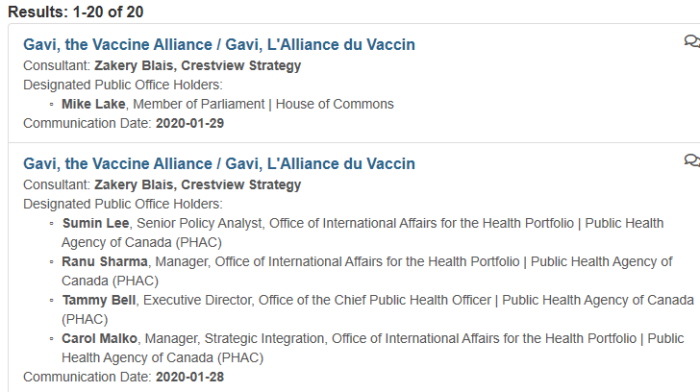700x392 pixels.
Task: Select the name Tammy Bell
Action: point(99,300)
